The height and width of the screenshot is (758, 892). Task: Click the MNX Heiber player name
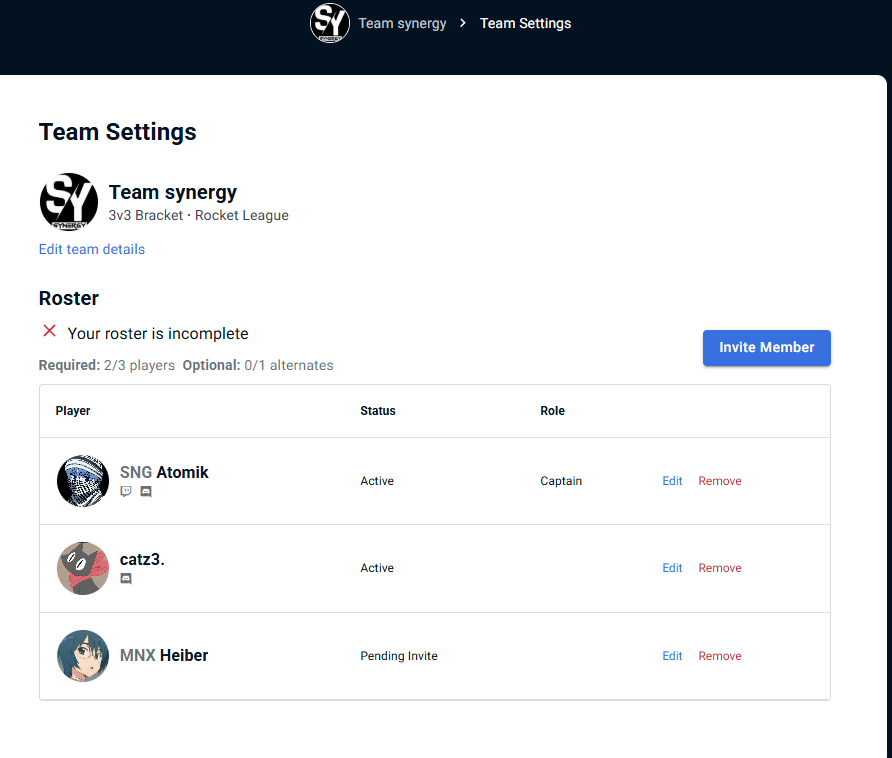(x=164, y=656)
